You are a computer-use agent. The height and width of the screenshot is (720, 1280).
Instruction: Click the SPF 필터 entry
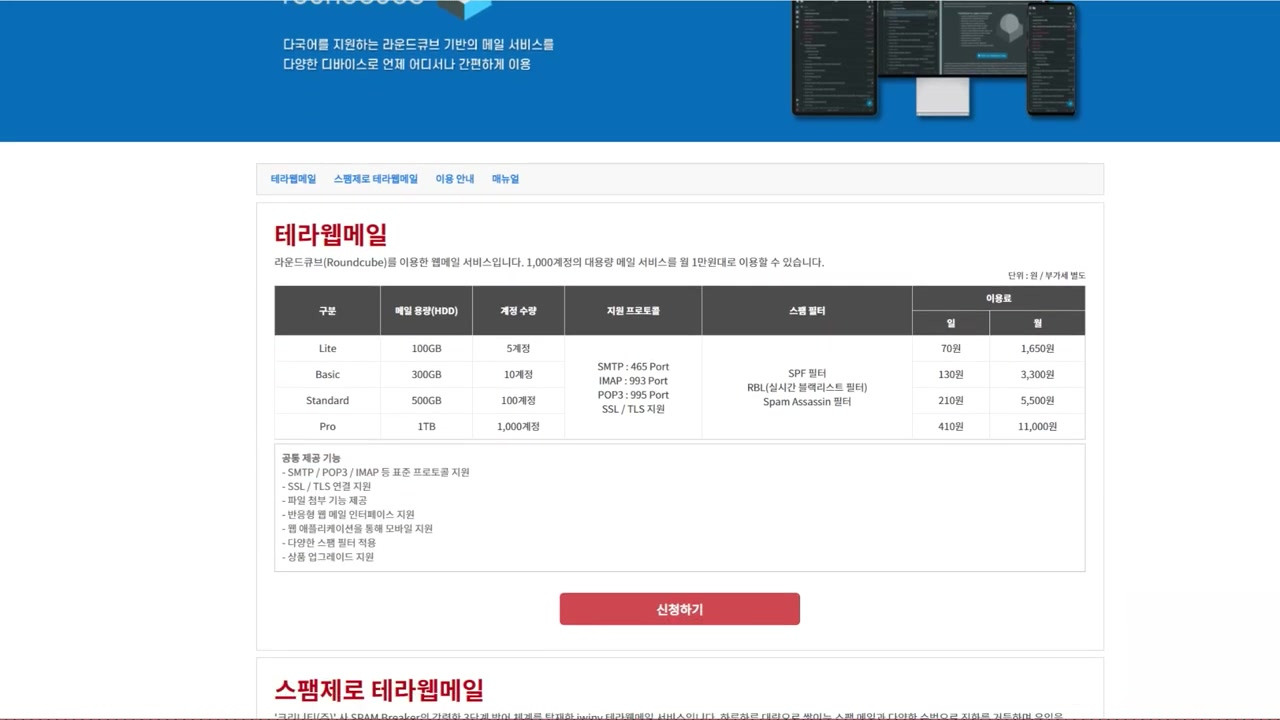[807, 374]
